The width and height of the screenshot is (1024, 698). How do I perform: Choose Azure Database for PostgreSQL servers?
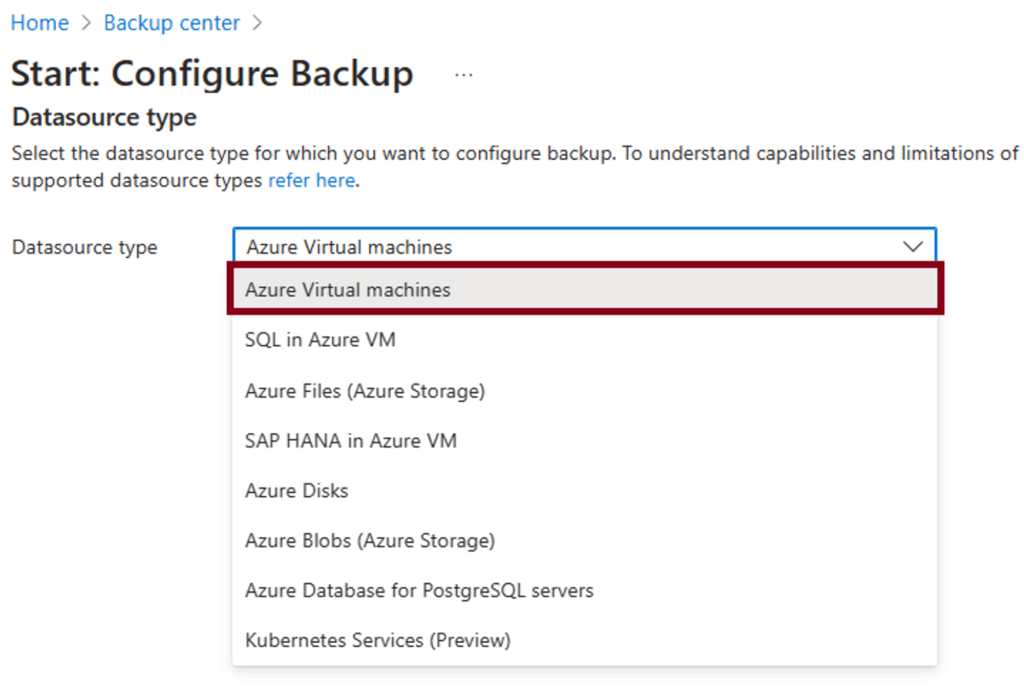[585, 590]
